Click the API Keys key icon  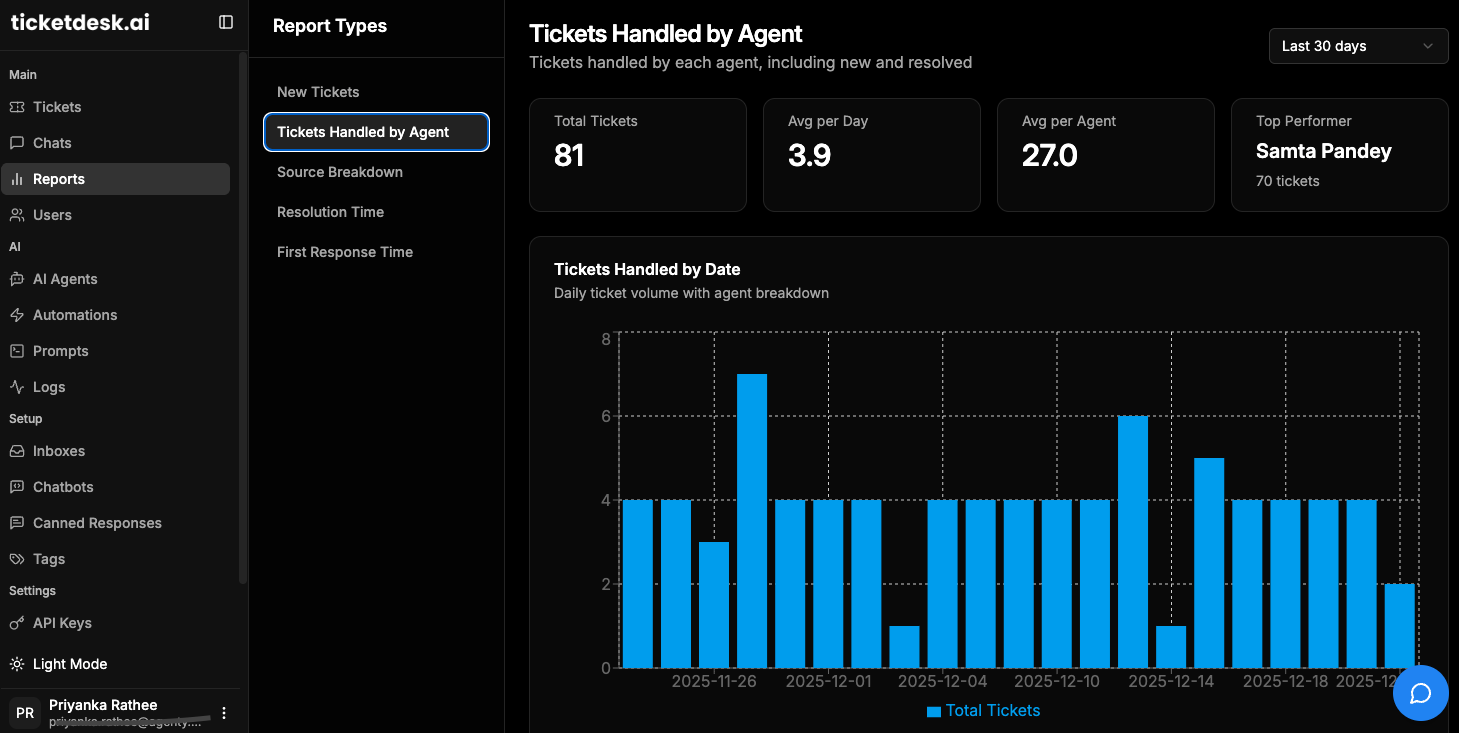[17, 623]
